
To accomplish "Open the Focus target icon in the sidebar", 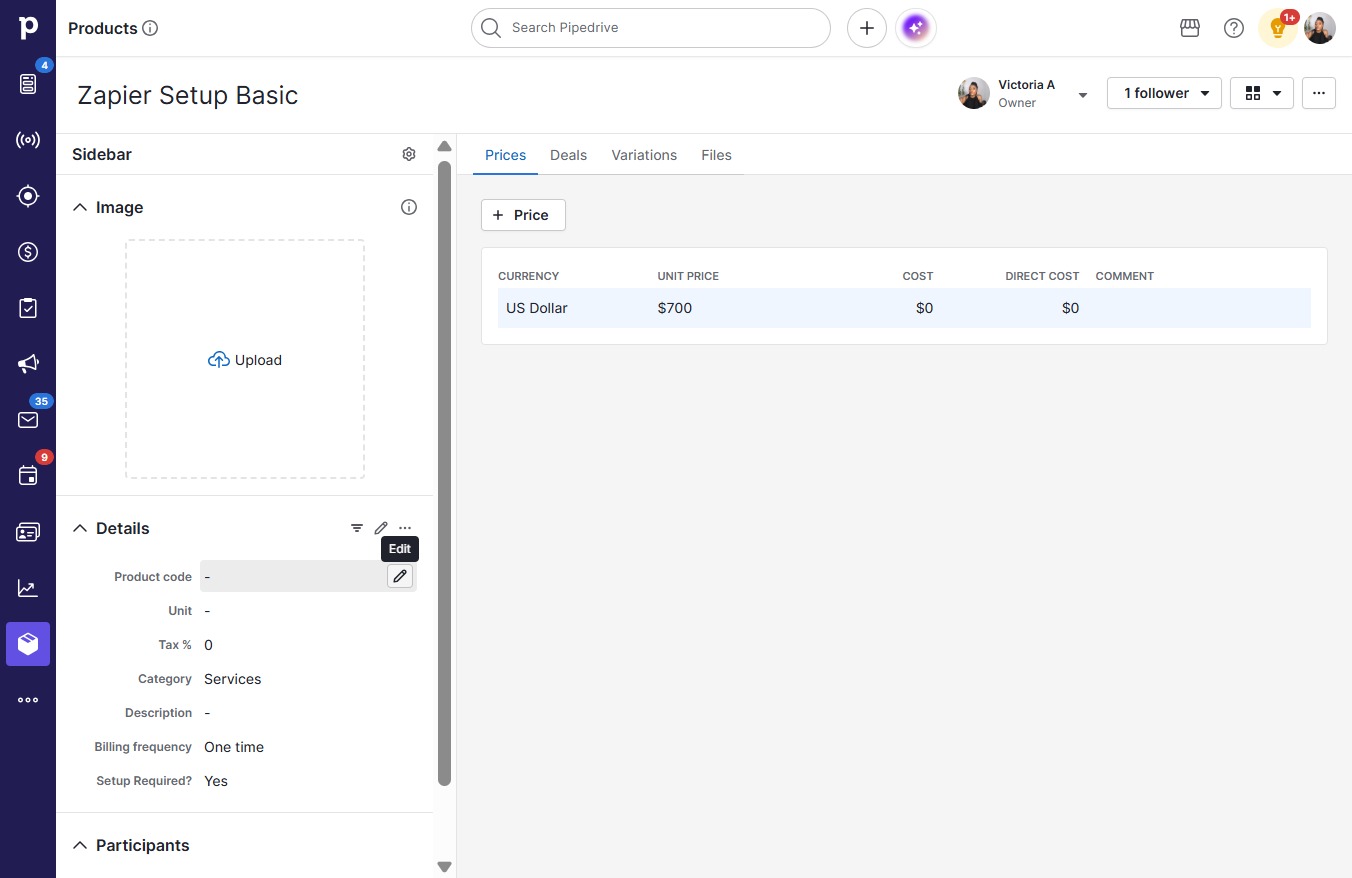I will [x=28, y=196].
